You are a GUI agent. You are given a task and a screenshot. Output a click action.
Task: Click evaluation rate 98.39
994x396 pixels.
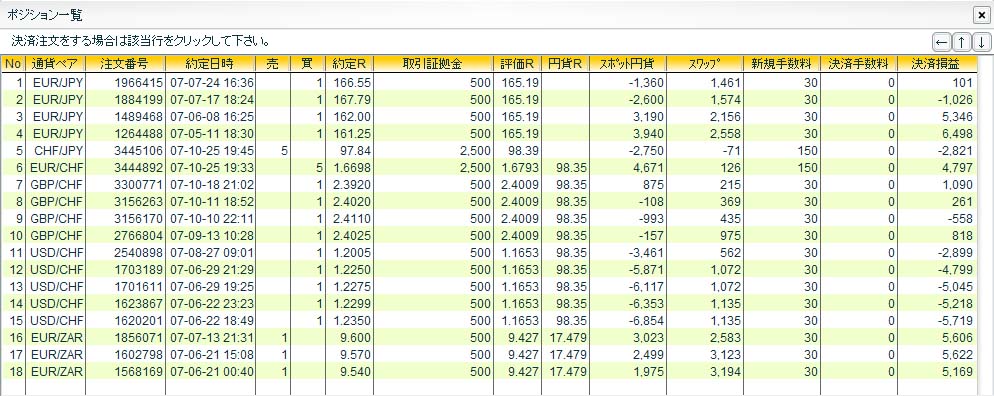tap(523, 151)
